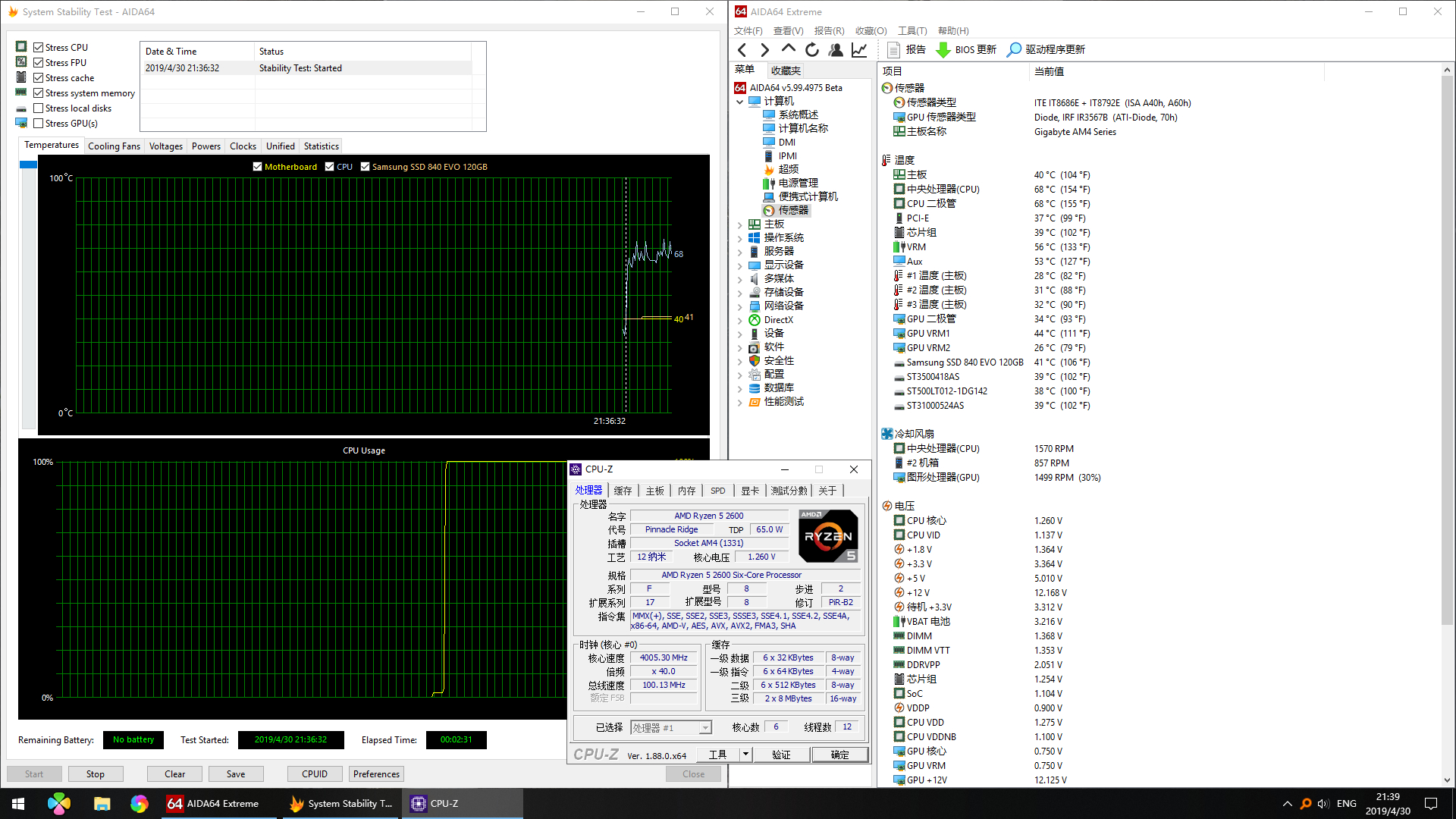Expand the 主板 tree node
The height and width of the screenshot is (819, 1456).
click(x=740, y=224)
